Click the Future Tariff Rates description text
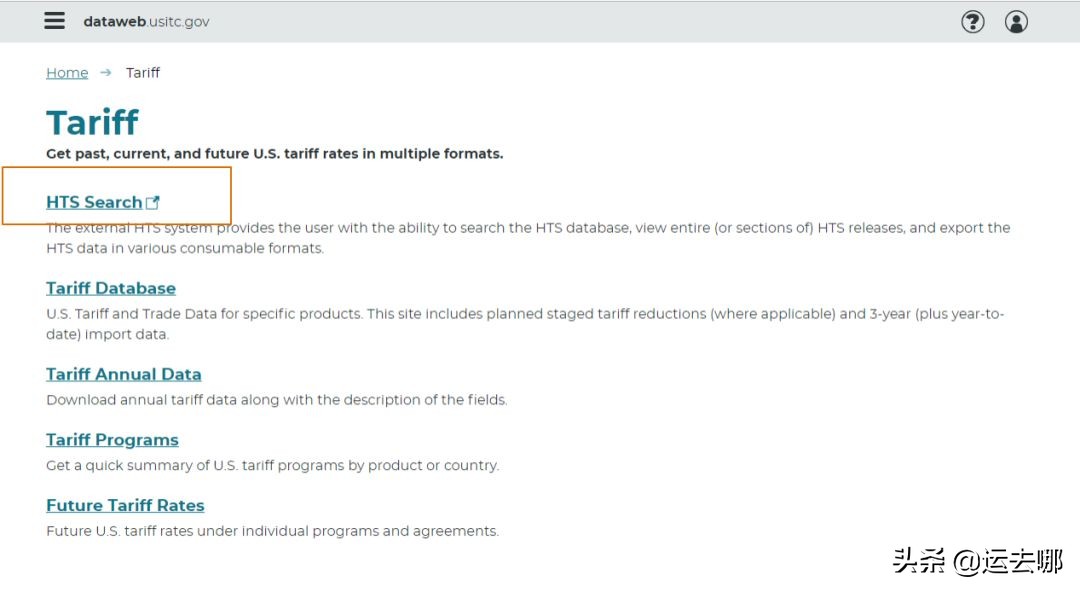The image size is (1080, 592). point(272,531)
